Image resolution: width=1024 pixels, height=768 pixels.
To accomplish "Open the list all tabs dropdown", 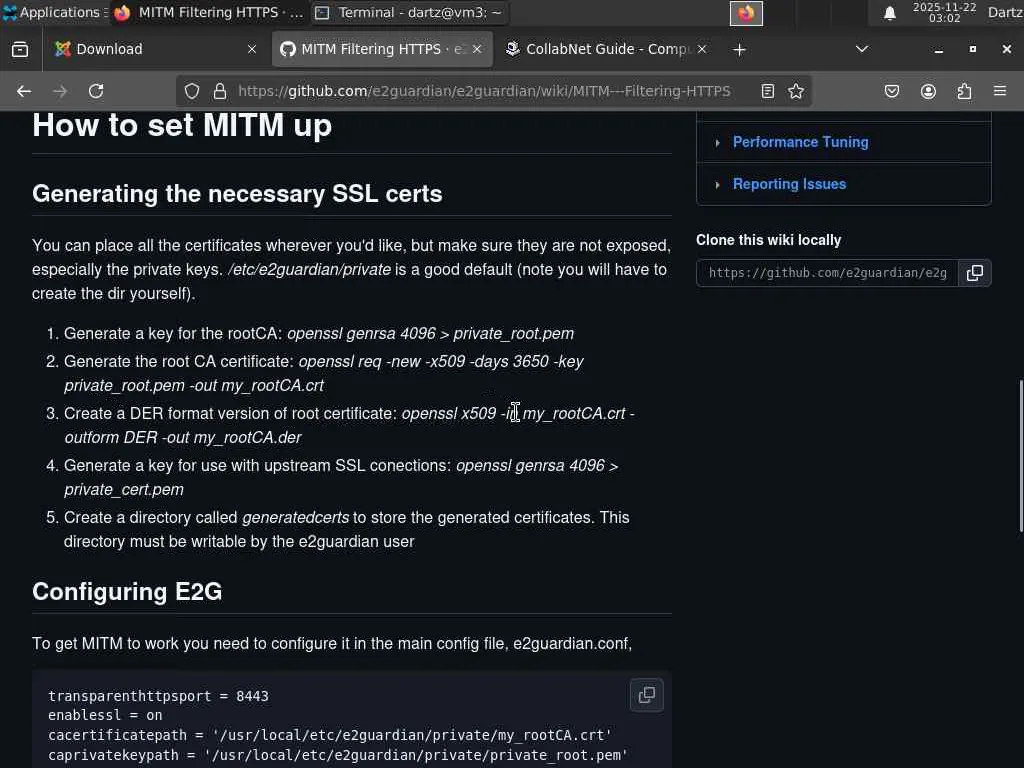I will [x=862, y=49].
